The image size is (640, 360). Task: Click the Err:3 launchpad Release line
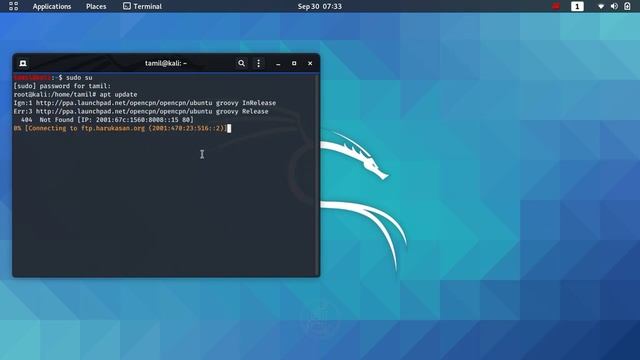point(141,111)
